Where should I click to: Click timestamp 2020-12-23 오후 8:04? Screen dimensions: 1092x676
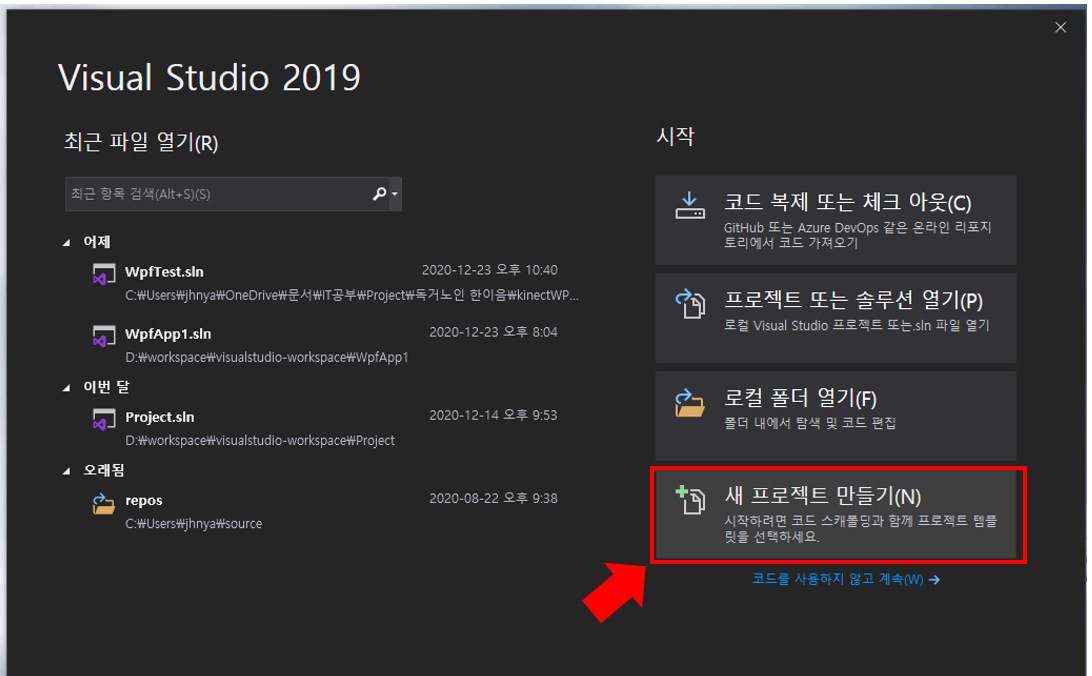point(493,332)
